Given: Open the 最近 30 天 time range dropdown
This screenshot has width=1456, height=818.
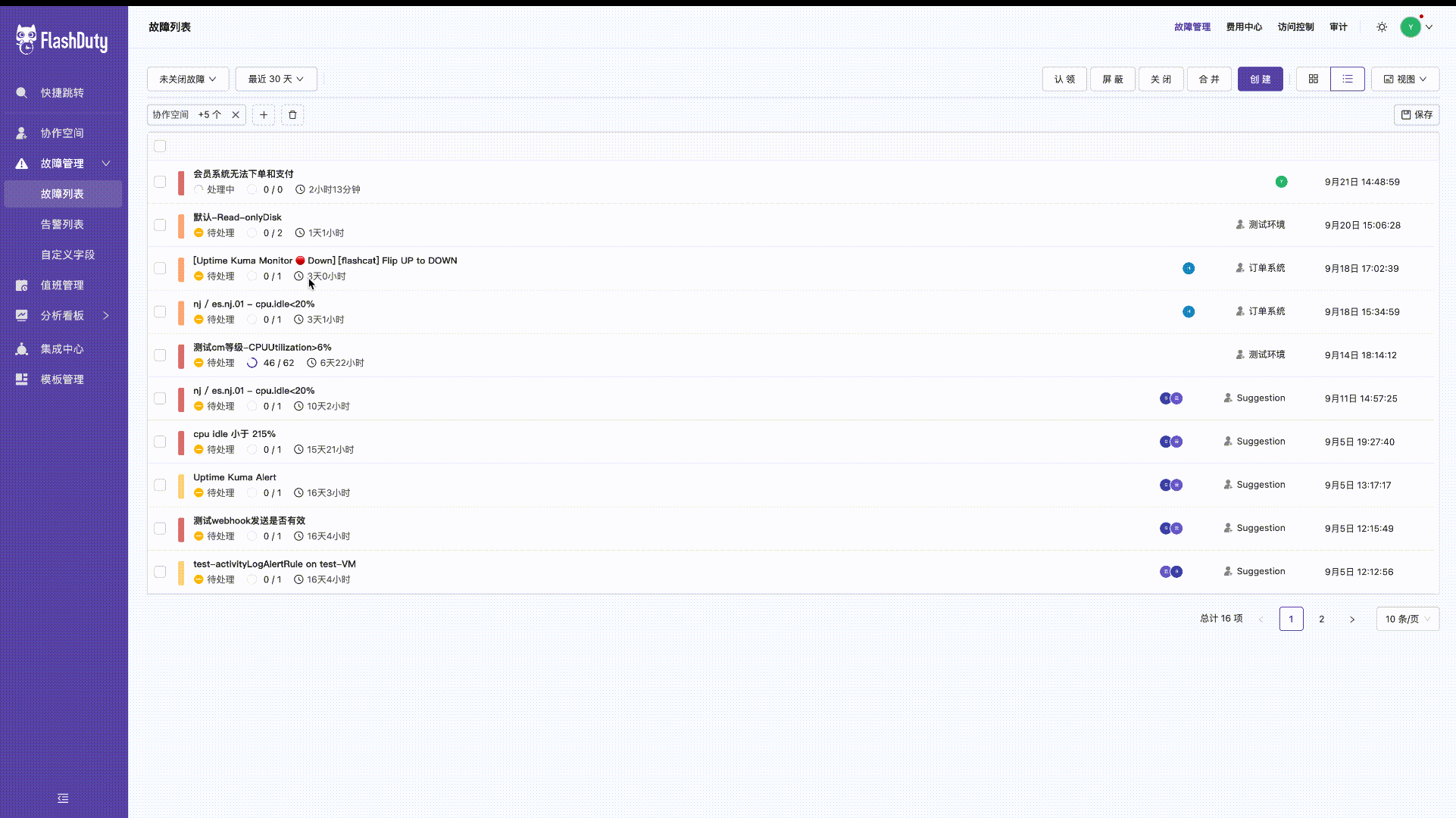Looking at the screenshot, I should tap(276, 79).
